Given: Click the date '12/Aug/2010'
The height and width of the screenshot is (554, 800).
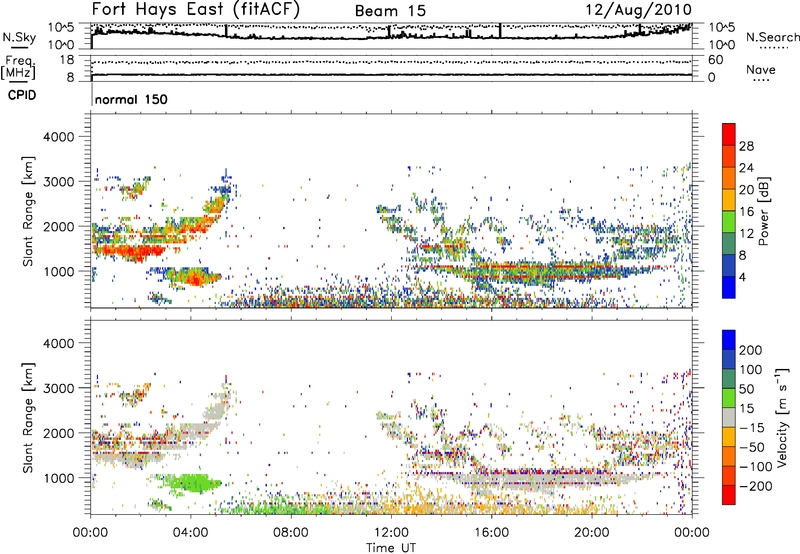Looking at the screenshot, I should click(639, 10).
